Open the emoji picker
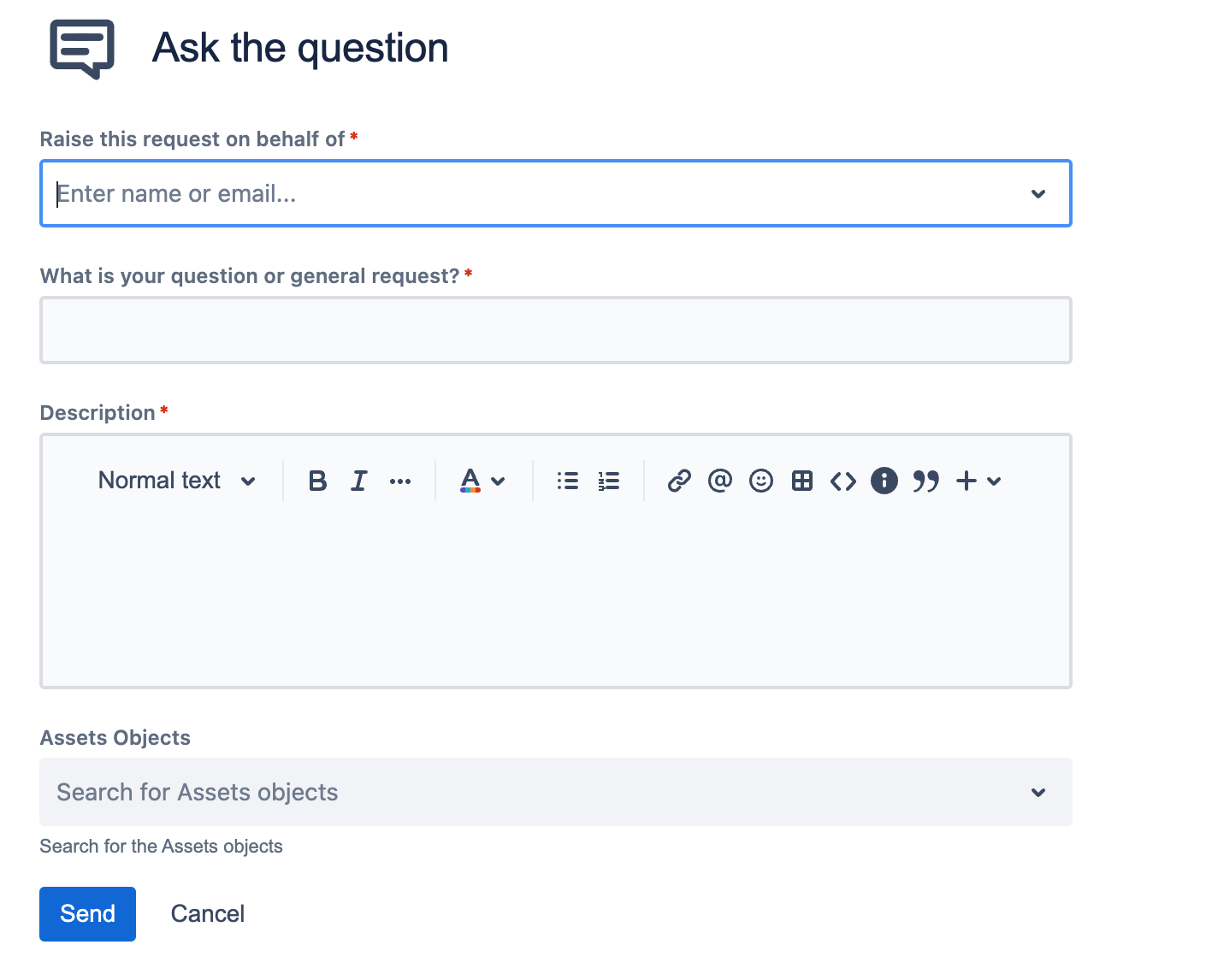This screenshot has height=980, width=1206. tap(761, 481)
